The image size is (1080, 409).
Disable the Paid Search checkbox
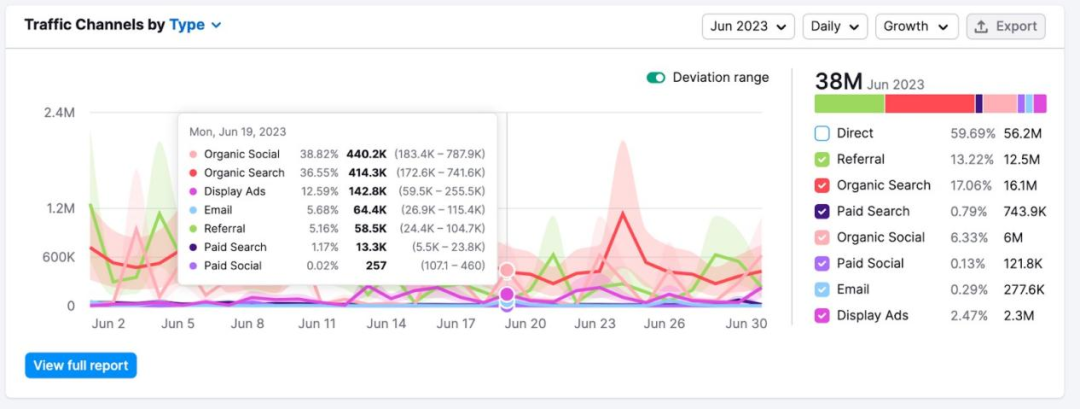822,211
